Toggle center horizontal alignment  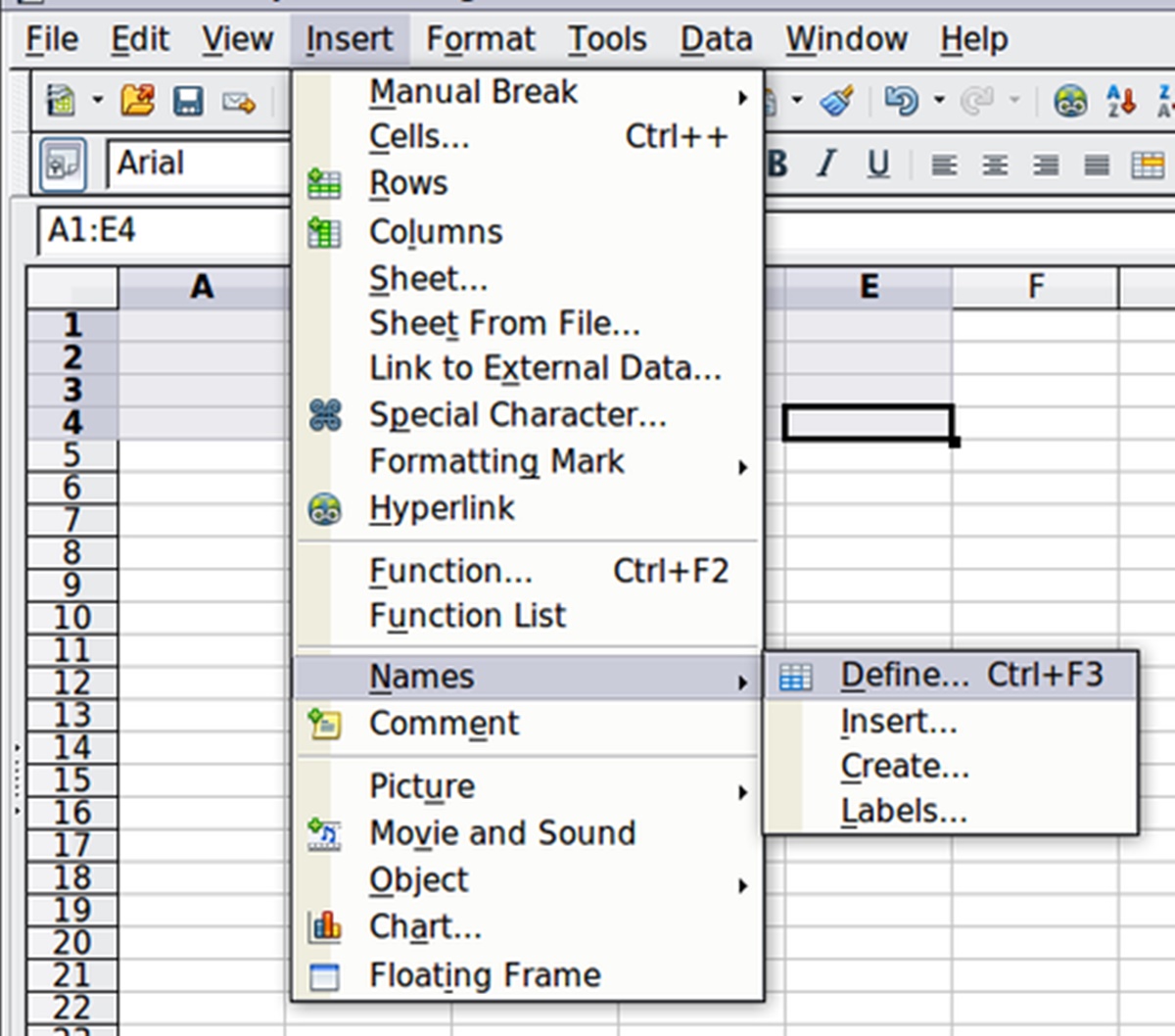[995, 165]
